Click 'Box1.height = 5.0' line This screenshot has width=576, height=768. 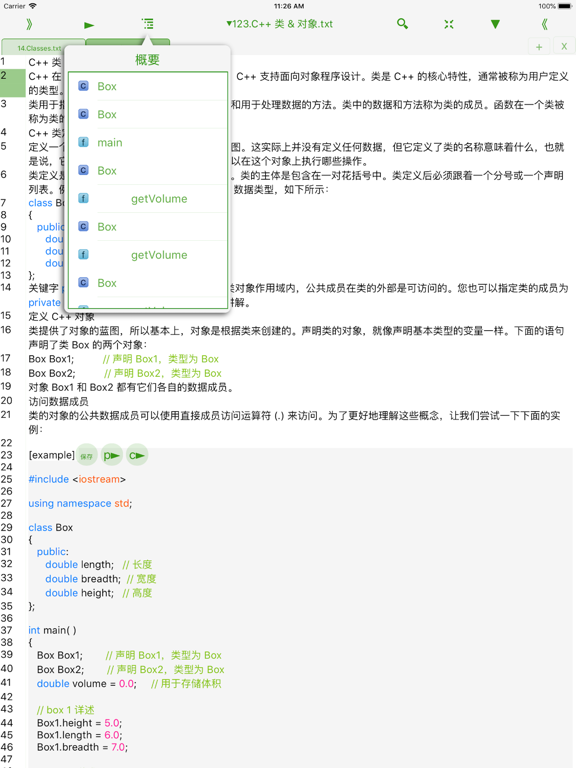coord(79,723)
